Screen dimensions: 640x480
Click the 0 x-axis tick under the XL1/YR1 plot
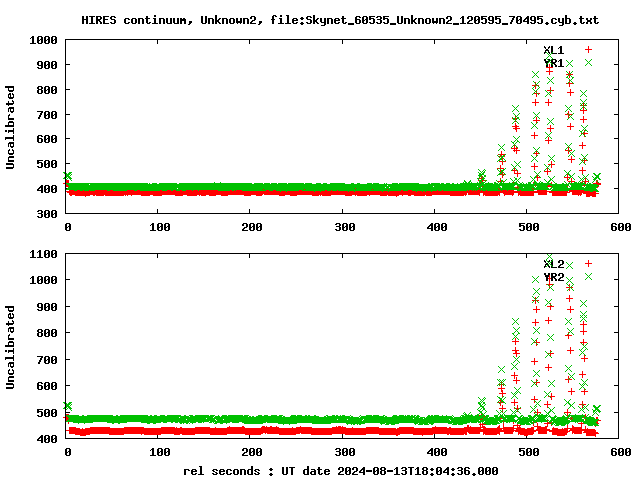click(x=68, y=227)
